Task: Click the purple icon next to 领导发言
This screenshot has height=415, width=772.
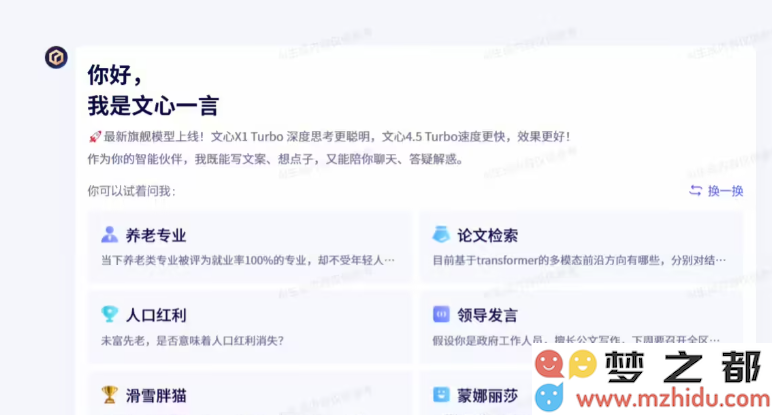Action: [441, 314]
